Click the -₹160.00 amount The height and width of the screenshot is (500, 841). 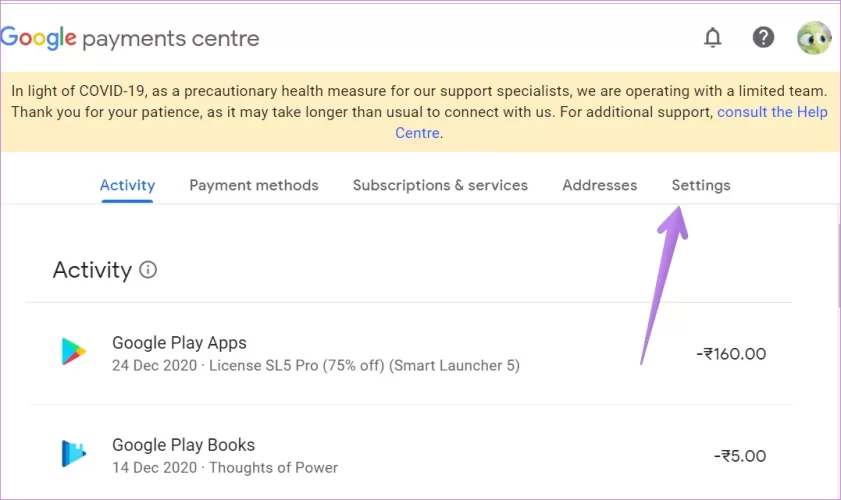coord(731,353)
